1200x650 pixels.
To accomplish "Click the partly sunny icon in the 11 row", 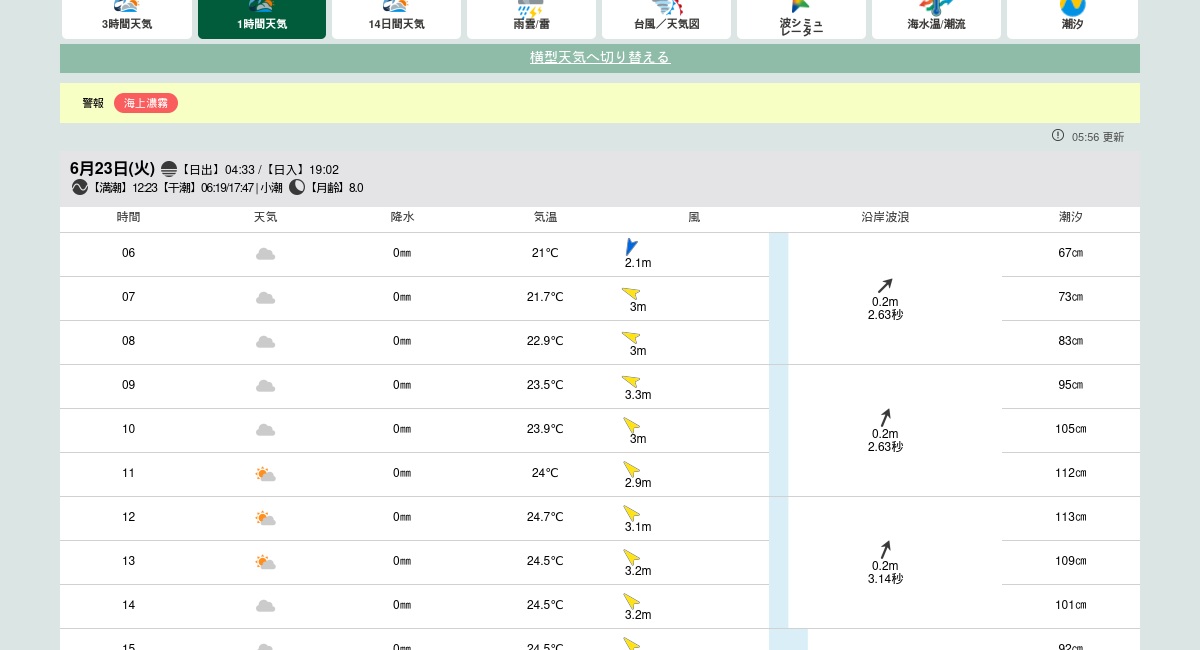I will (265, 474).
